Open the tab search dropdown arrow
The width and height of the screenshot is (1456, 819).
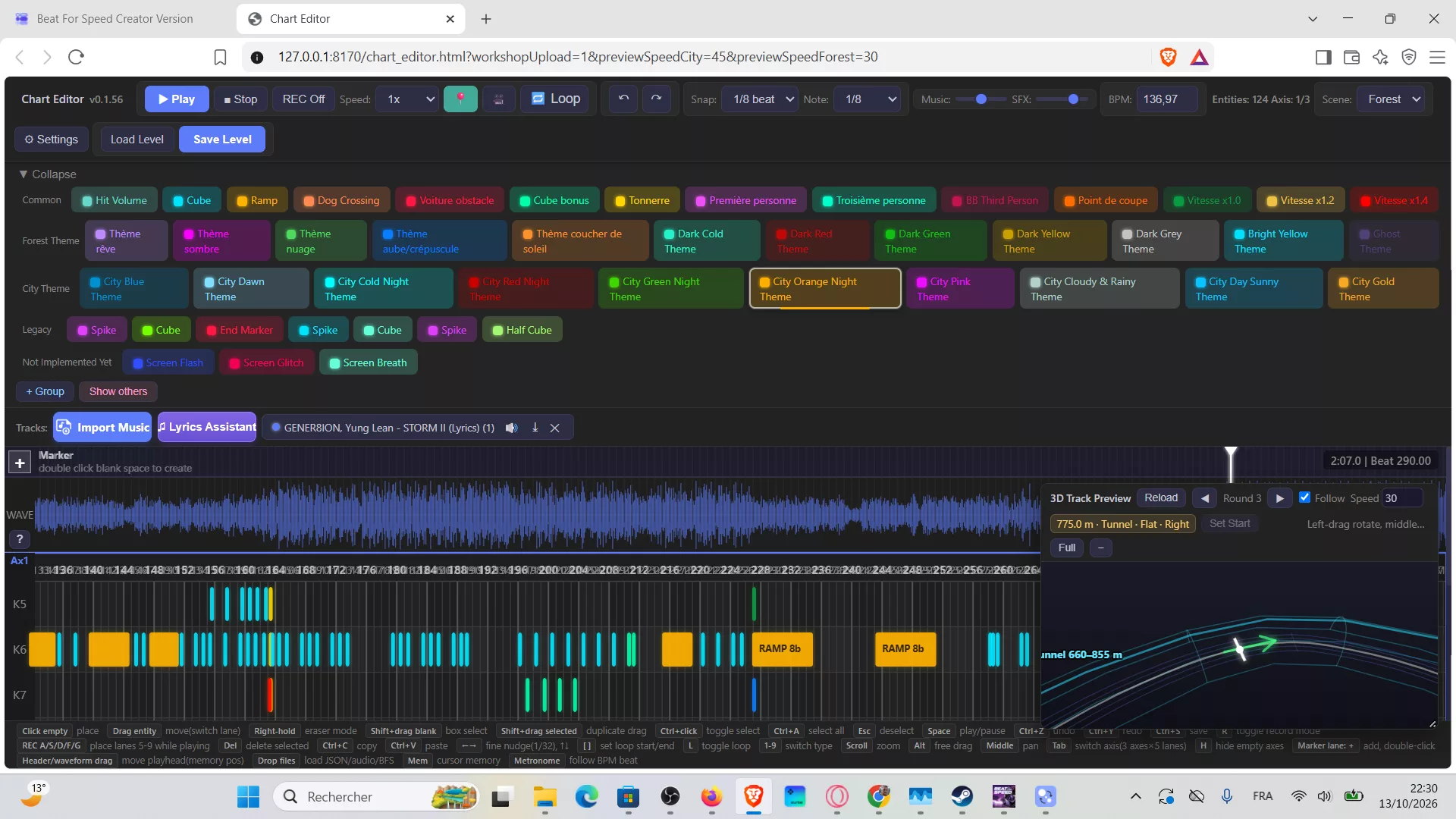pyautogui.click(x=1313, y=19)
